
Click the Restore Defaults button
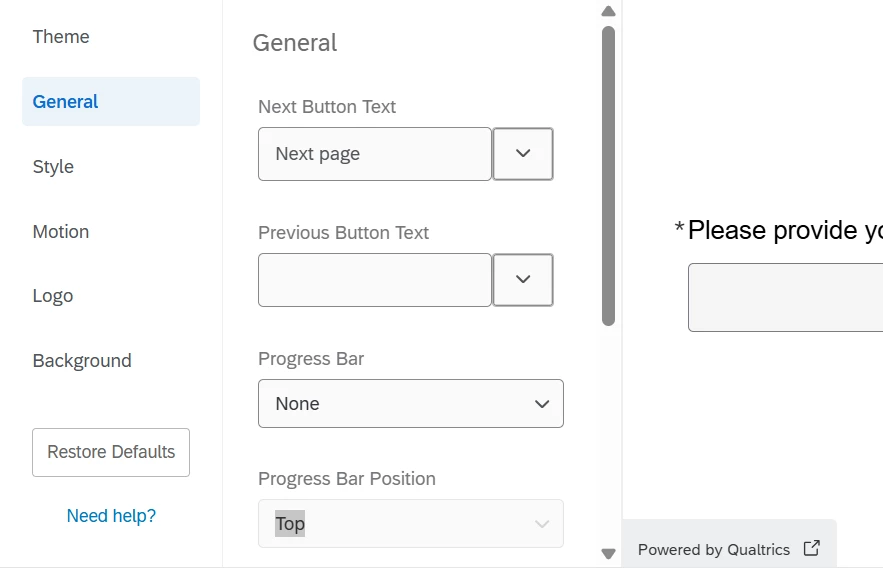pyautogui.click(x=111, y=452)
